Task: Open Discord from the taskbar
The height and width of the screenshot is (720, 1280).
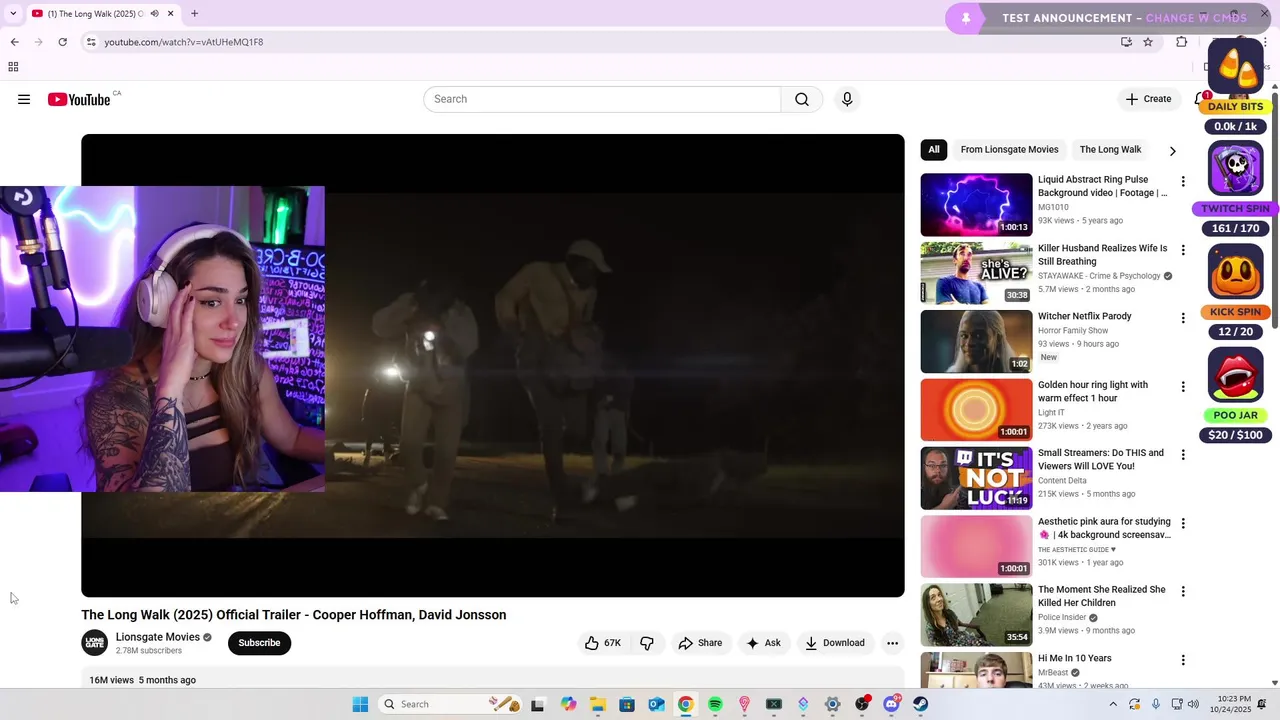Action: pyautogui.click(x=891, y=704)
